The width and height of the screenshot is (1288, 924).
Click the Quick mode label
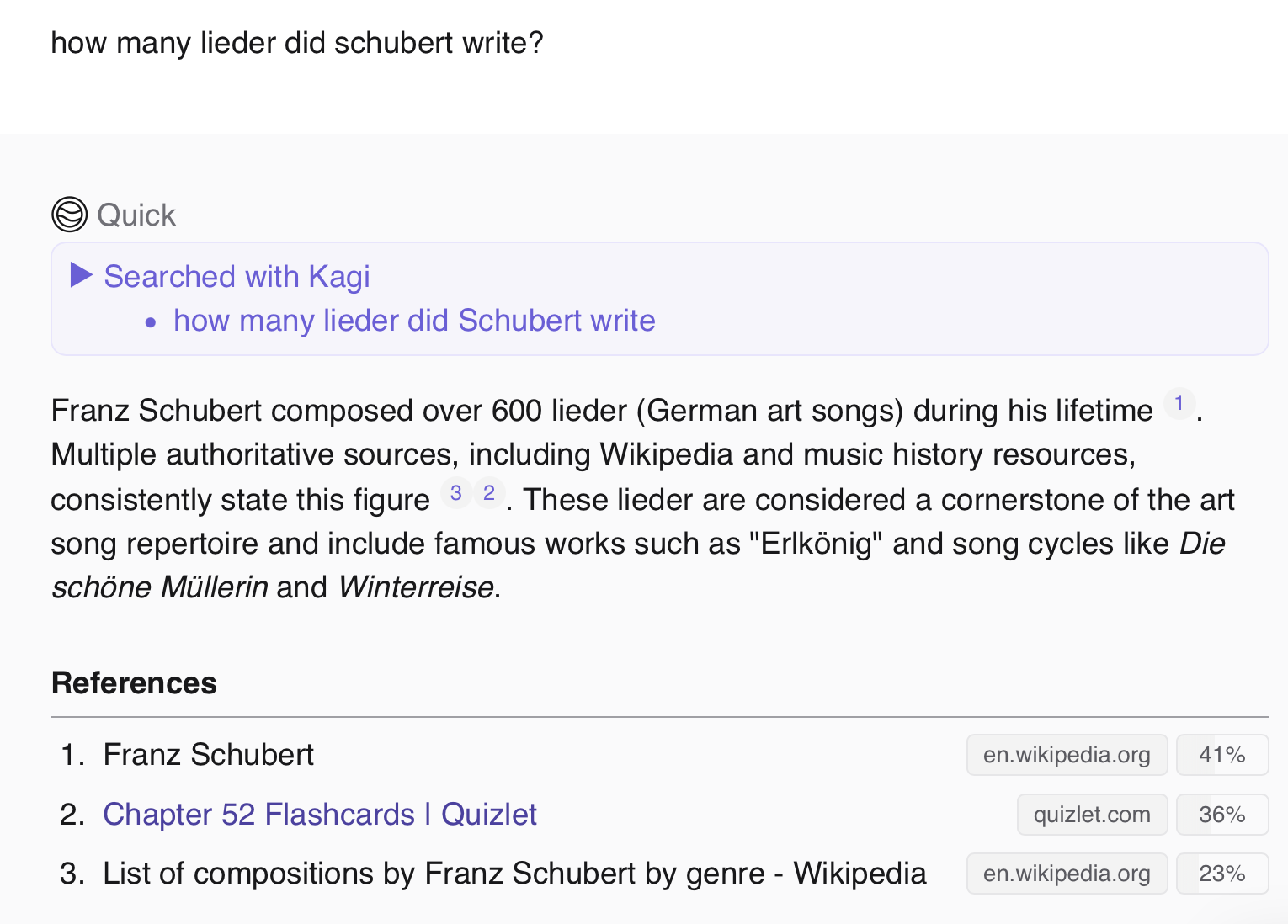[136, 215]
